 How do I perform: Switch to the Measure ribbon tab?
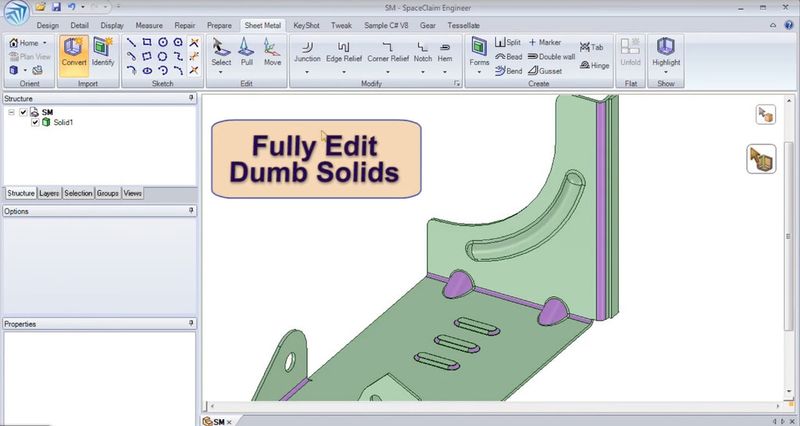[x=149, y=25]
